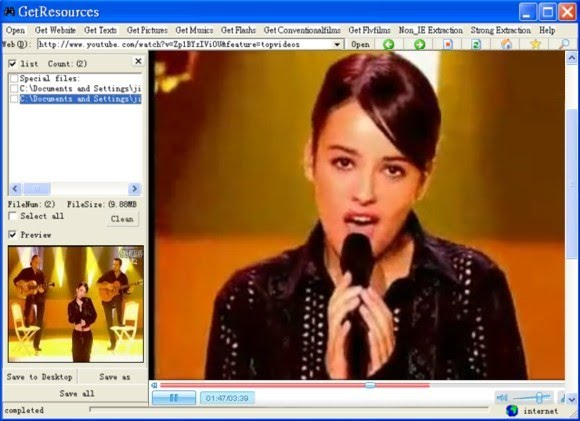580x421 pixels.
Task: Expand the Web URL address dropdown
Action: pyautogui.click(x=337, y=44)
